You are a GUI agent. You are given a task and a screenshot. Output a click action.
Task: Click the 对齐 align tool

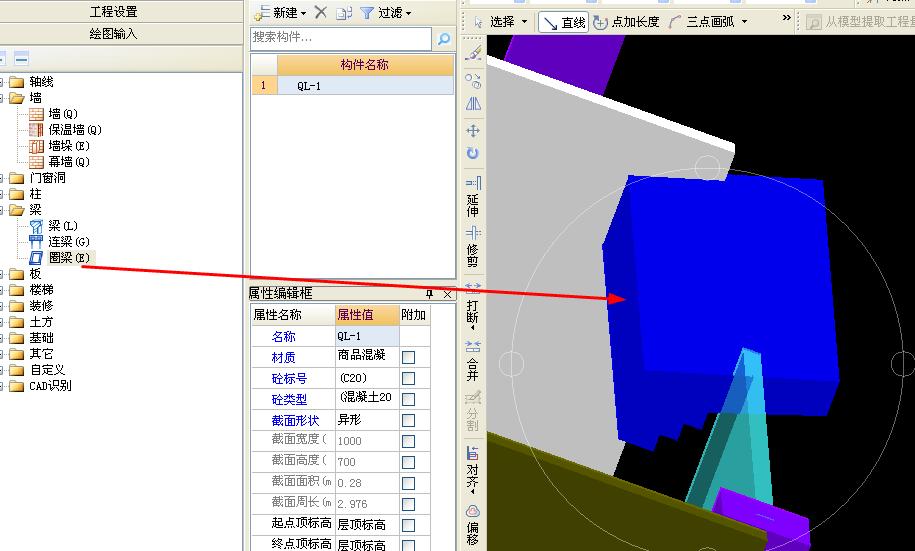[473, 470]
